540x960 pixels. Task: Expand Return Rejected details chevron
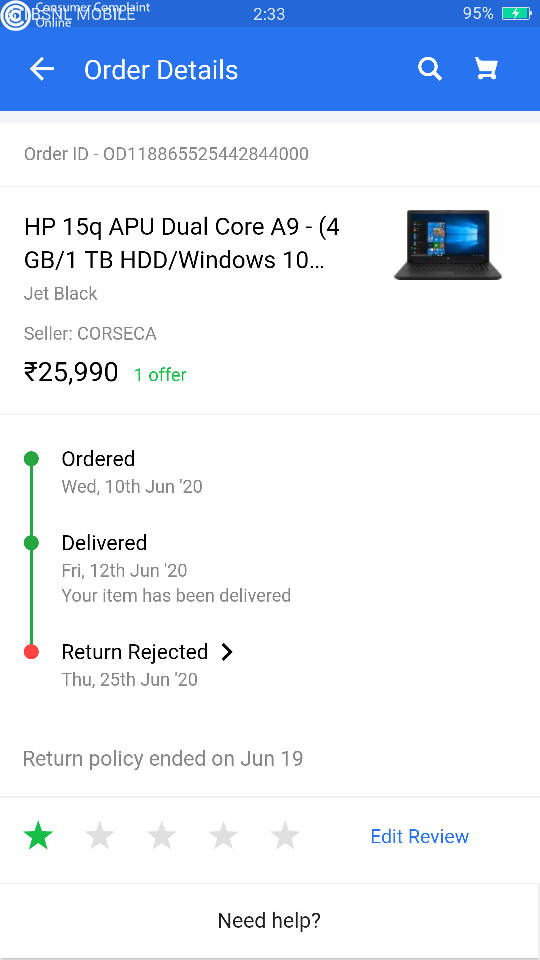click(x=227, y=652)
